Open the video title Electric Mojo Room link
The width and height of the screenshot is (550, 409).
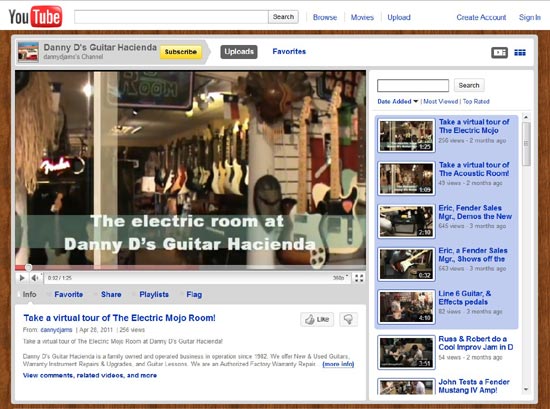coord(119,318)
